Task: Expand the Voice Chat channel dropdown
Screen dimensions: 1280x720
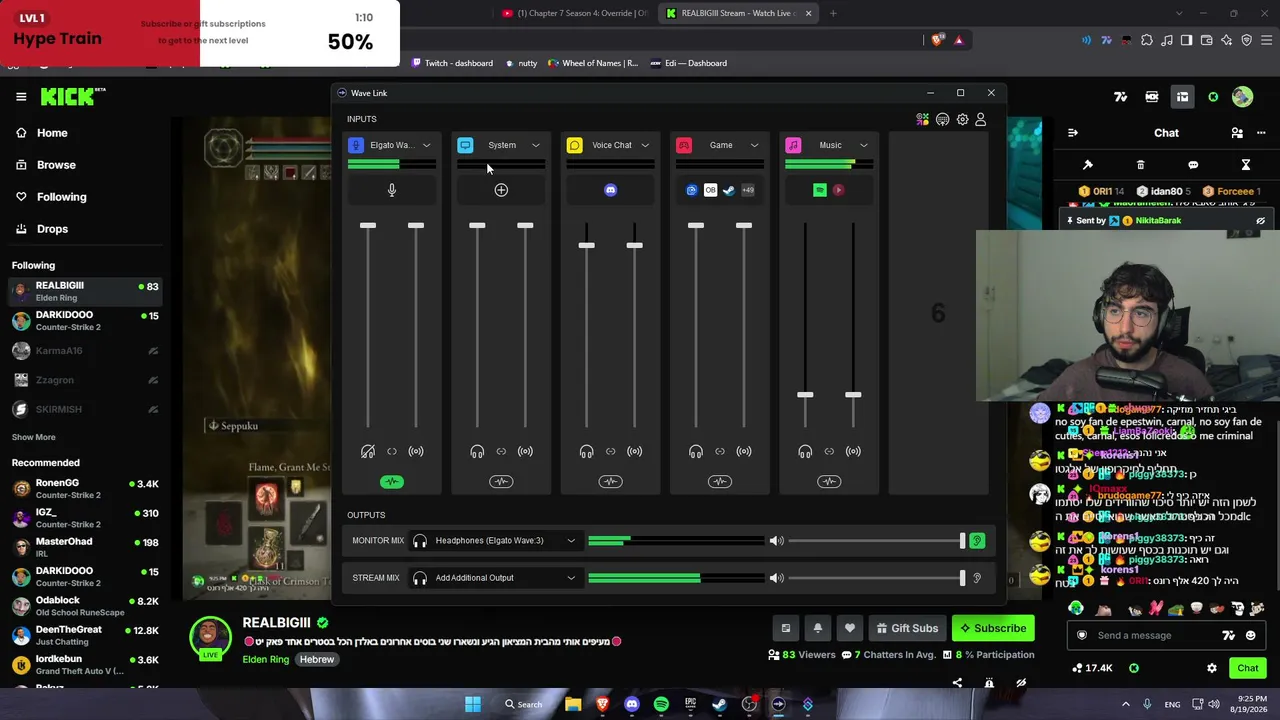Action: point(645,146)
